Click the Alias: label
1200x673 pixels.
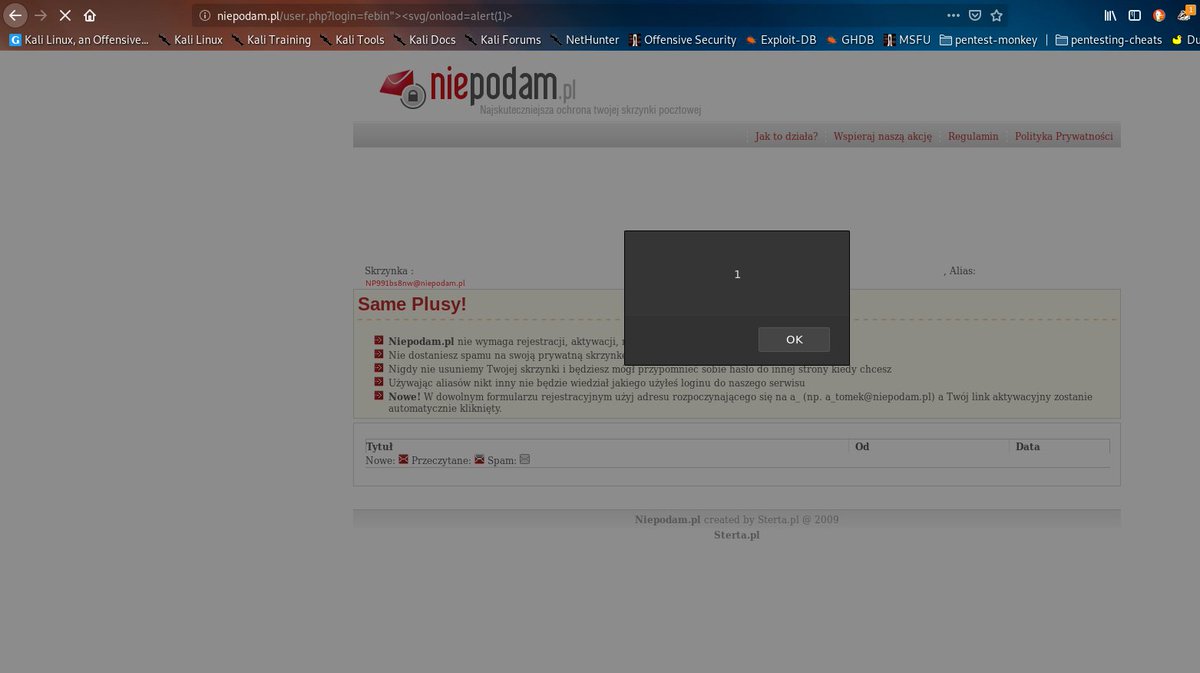coord(962,271)
